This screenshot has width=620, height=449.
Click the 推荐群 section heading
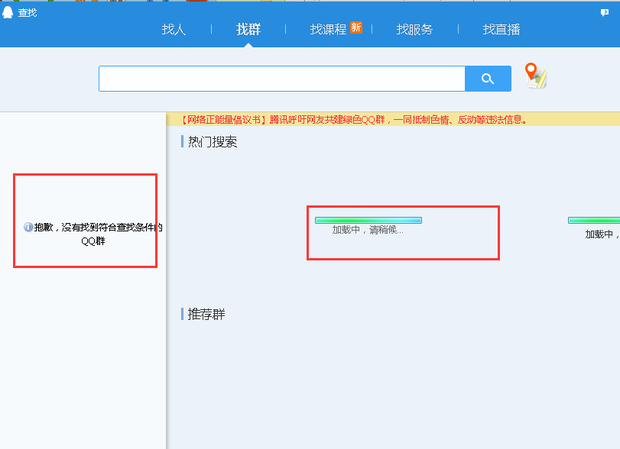coord(206,315)
